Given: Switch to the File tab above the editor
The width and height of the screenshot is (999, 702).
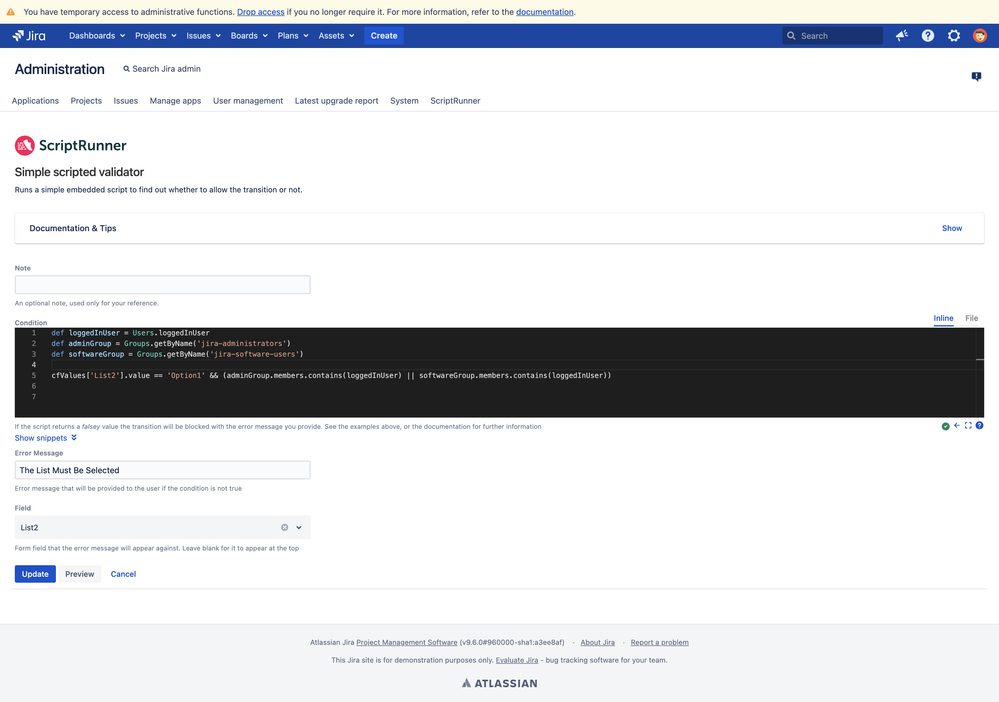Looking at the screenshot, I should click(971, 318).
